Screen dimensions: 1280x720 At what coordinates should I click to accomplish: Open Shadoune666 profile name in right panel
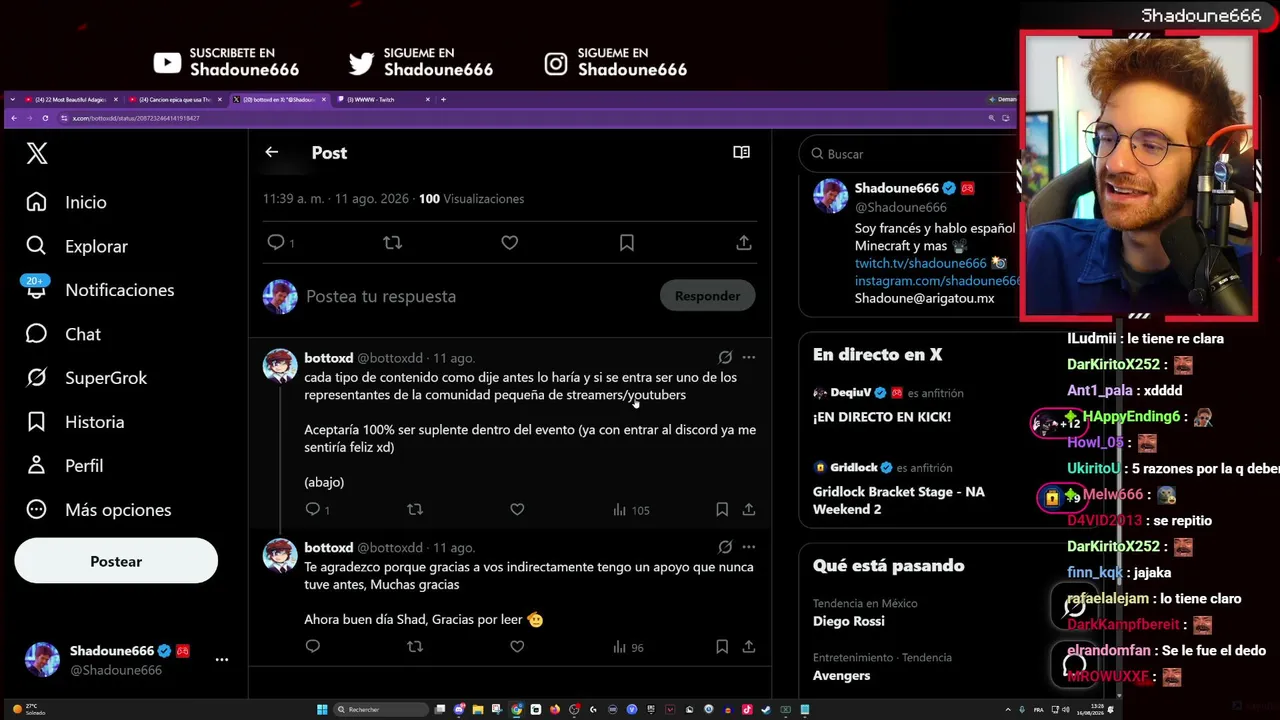897,188
